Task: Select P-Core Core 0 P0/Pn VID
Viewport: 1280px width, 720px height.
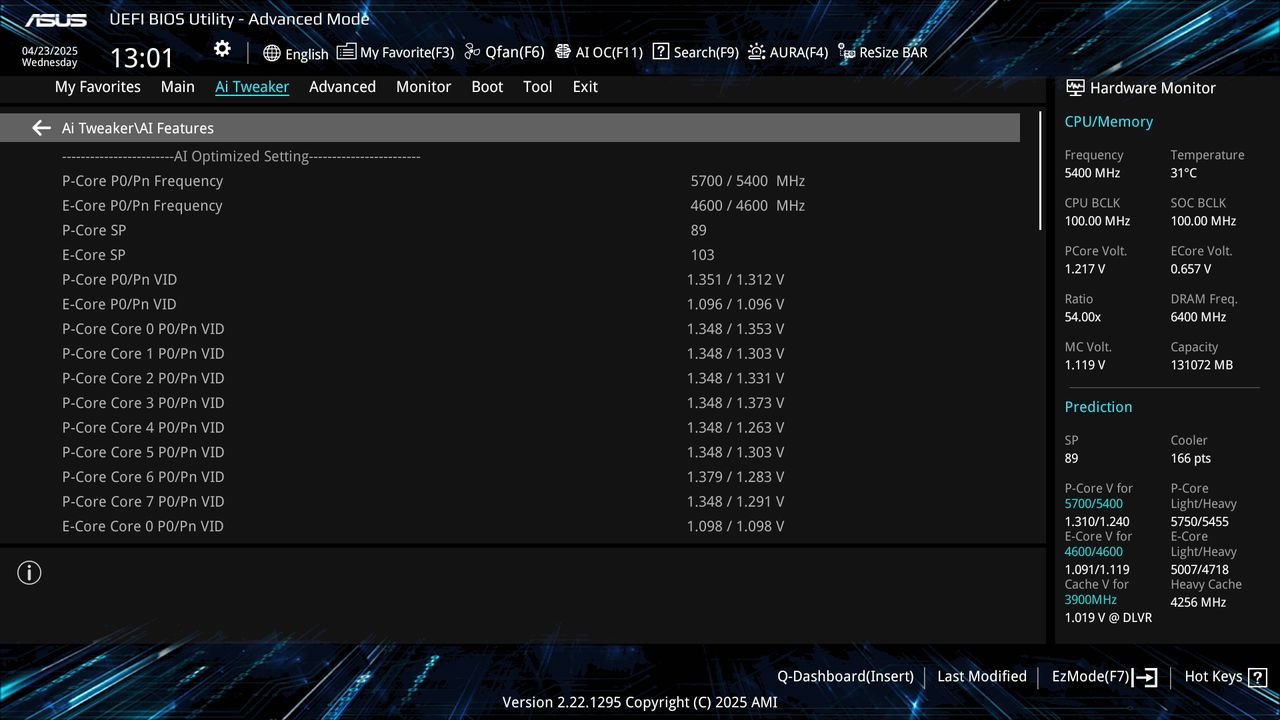Action: pos(510,329)
